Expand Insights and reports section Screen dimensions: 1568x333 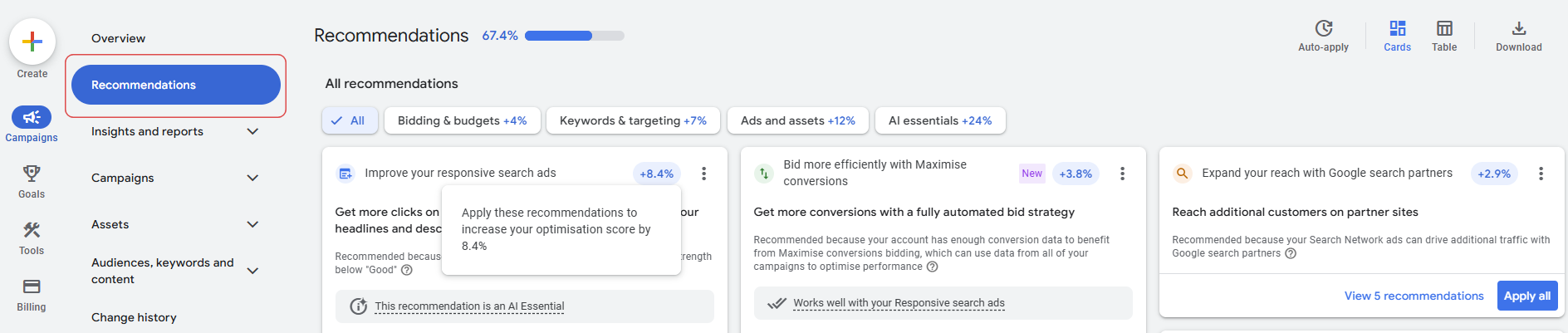pos(252,131)
